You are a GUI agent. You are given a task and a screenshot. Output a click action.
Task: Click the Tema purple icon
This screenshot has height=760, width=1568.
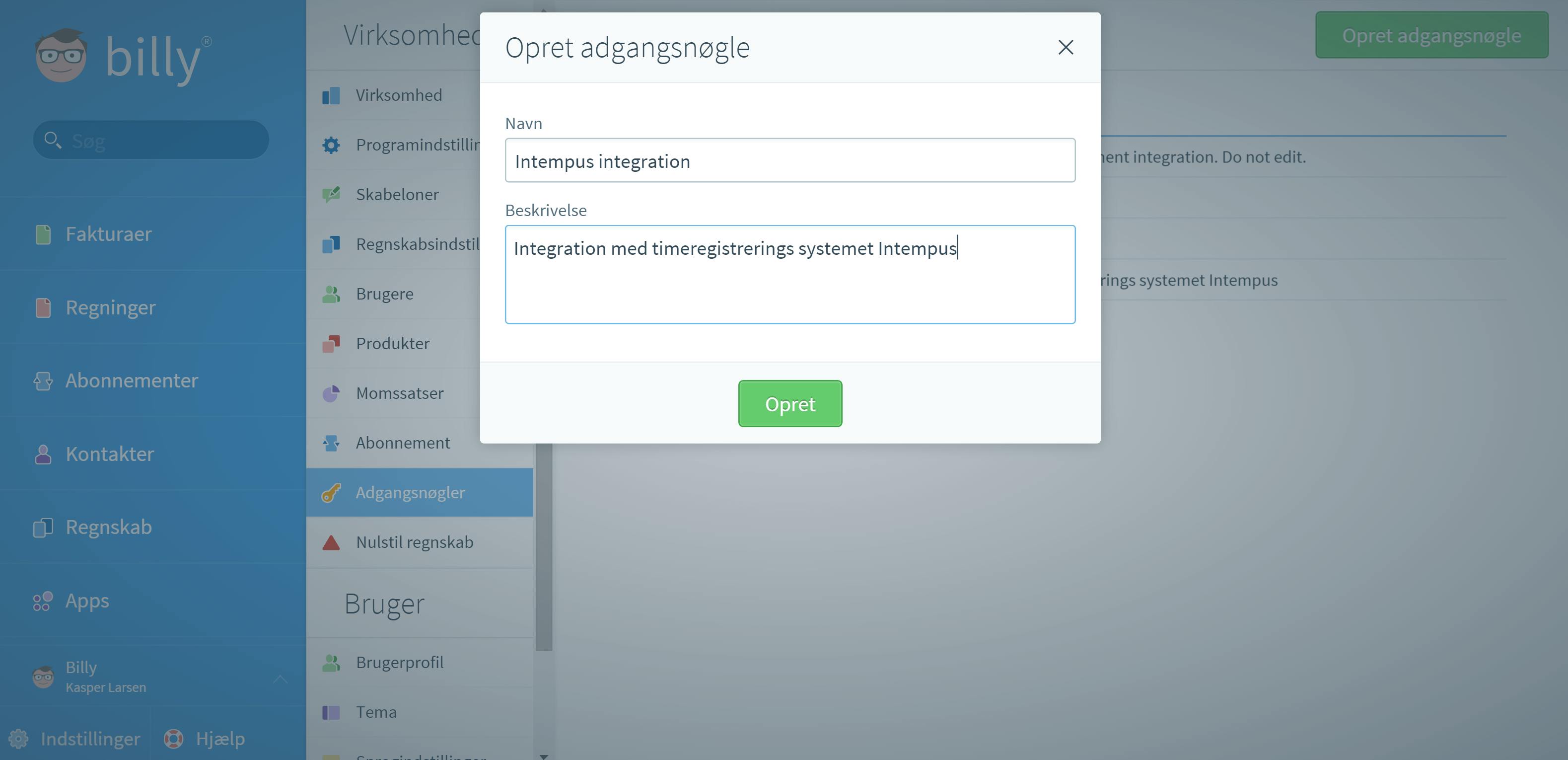(331, 712)
